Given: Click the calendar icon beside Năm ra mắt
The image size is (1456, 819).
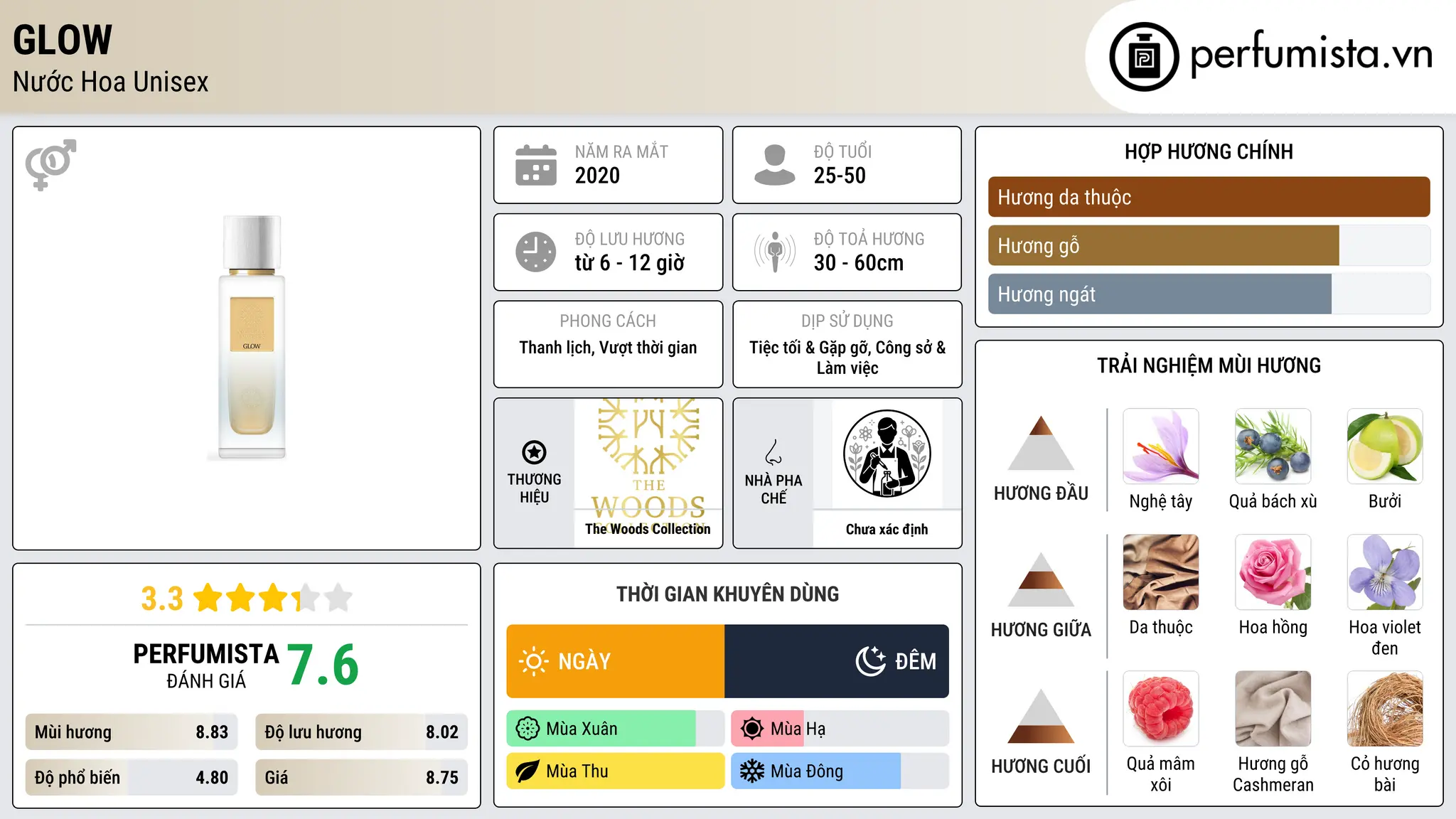Looking at the screenshot, I should coord(536,165).
